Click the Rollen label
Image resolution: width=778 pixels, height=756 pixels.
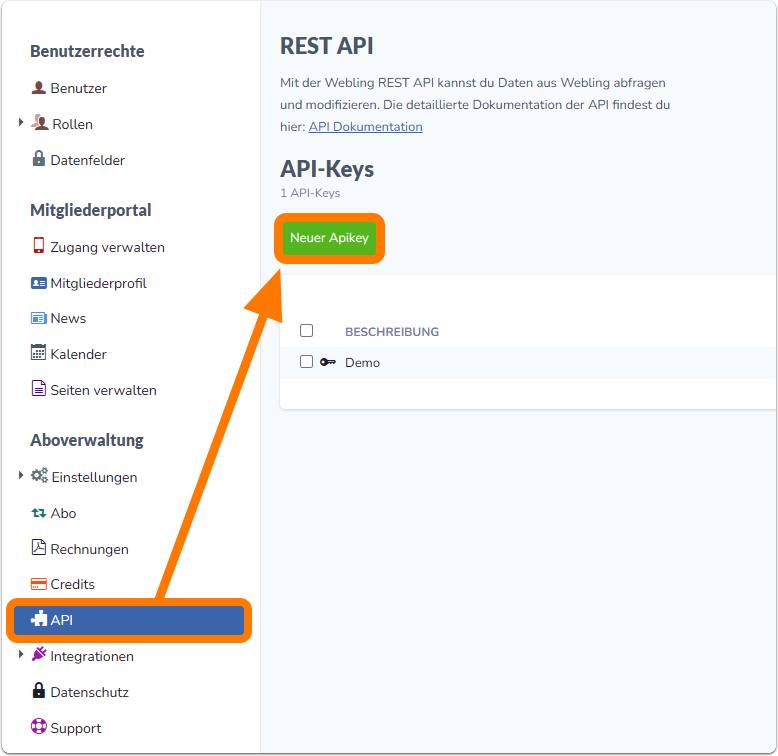pyautogui.click(x=72, y=124)
